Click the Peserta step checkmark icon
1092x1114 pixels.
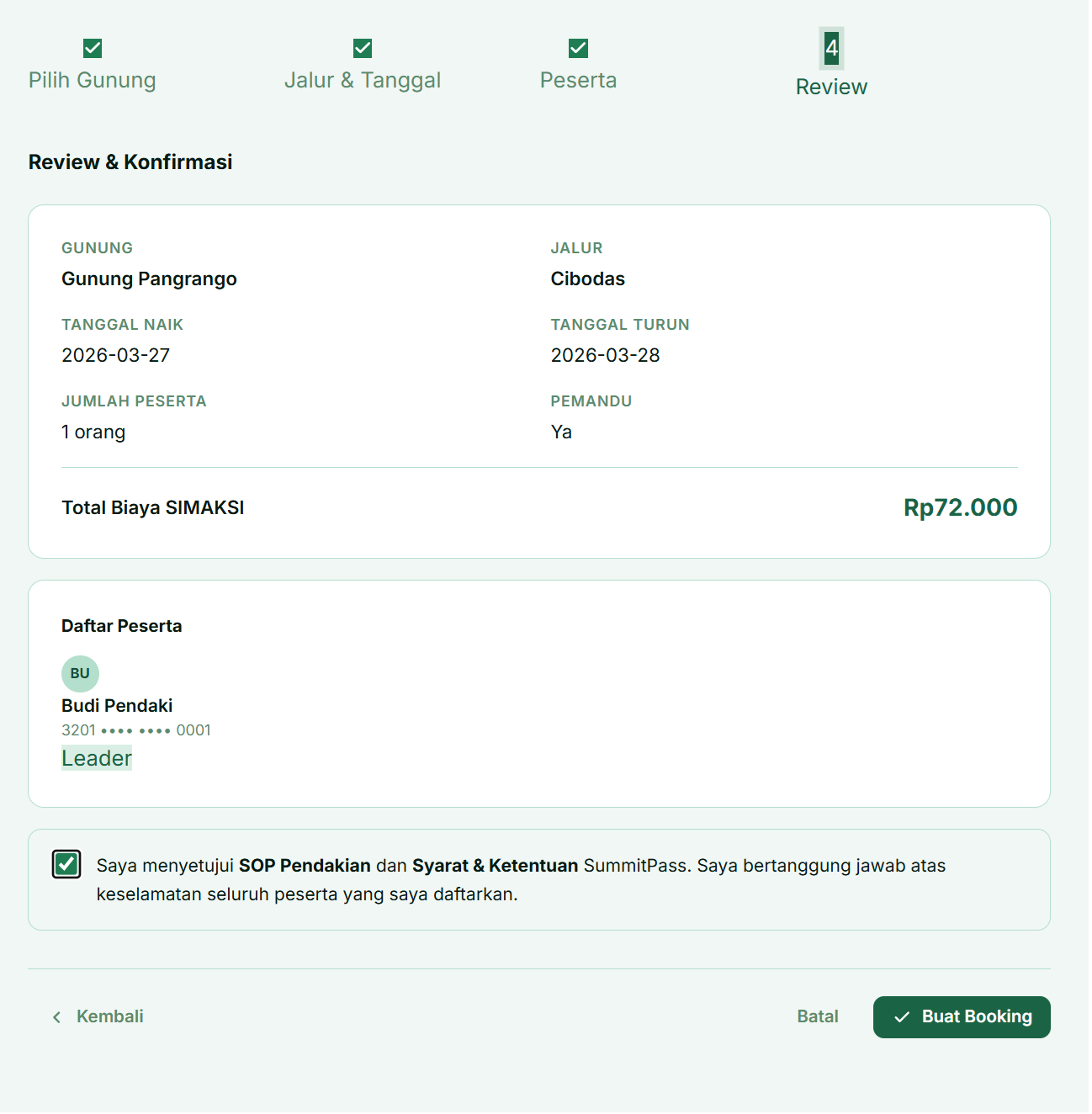pos(578,48)
